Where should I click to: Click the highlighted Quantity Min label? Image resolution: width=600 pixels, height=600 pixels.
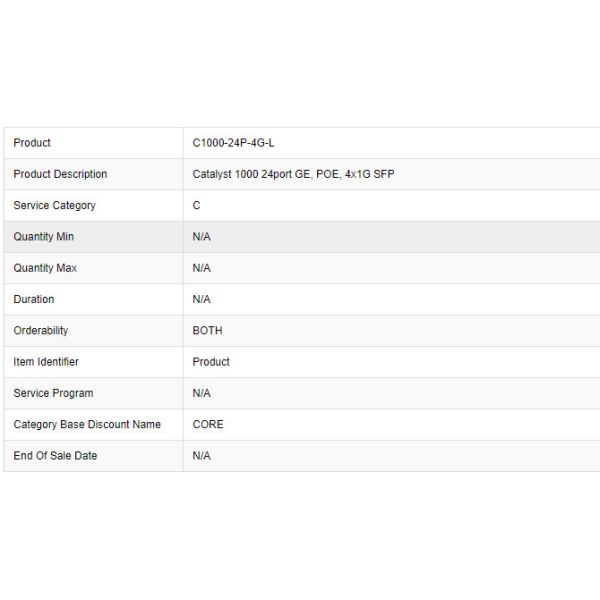coord(44,237)
